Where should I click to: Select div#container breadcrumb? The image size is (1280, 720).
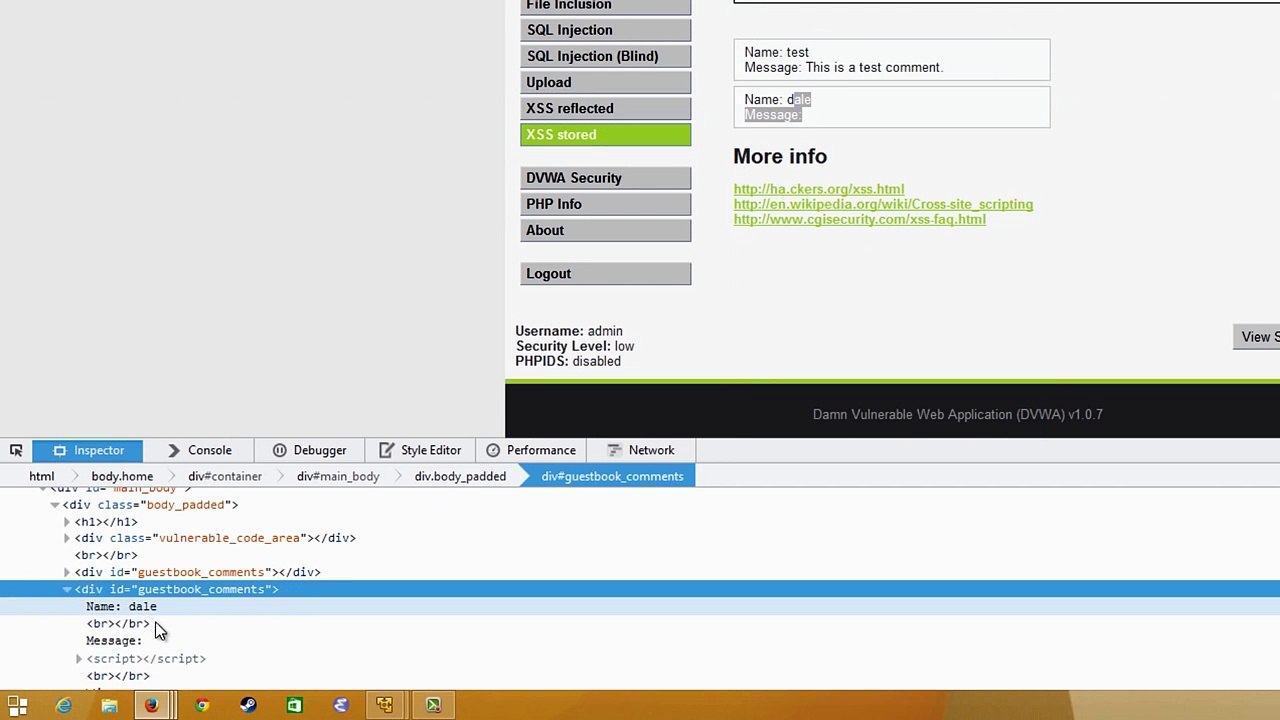click(225, 476)
